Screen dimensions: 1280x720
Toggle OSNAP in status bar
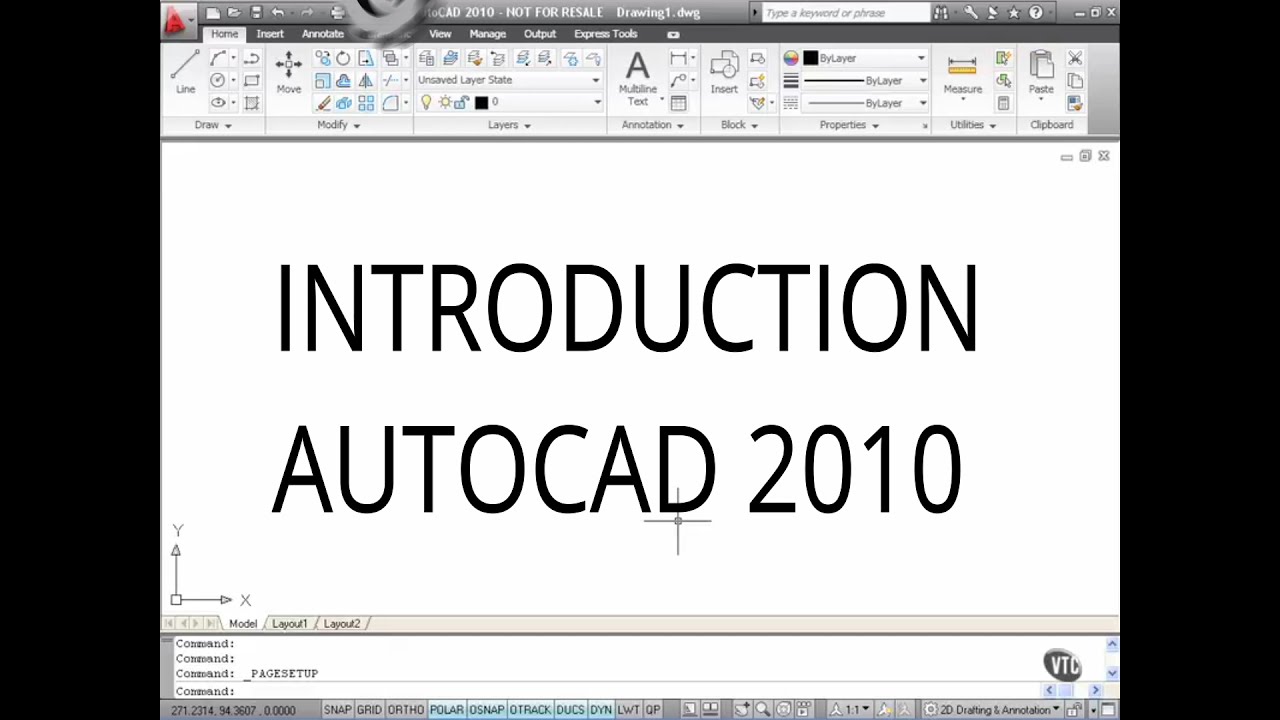[x=486, y=710]
